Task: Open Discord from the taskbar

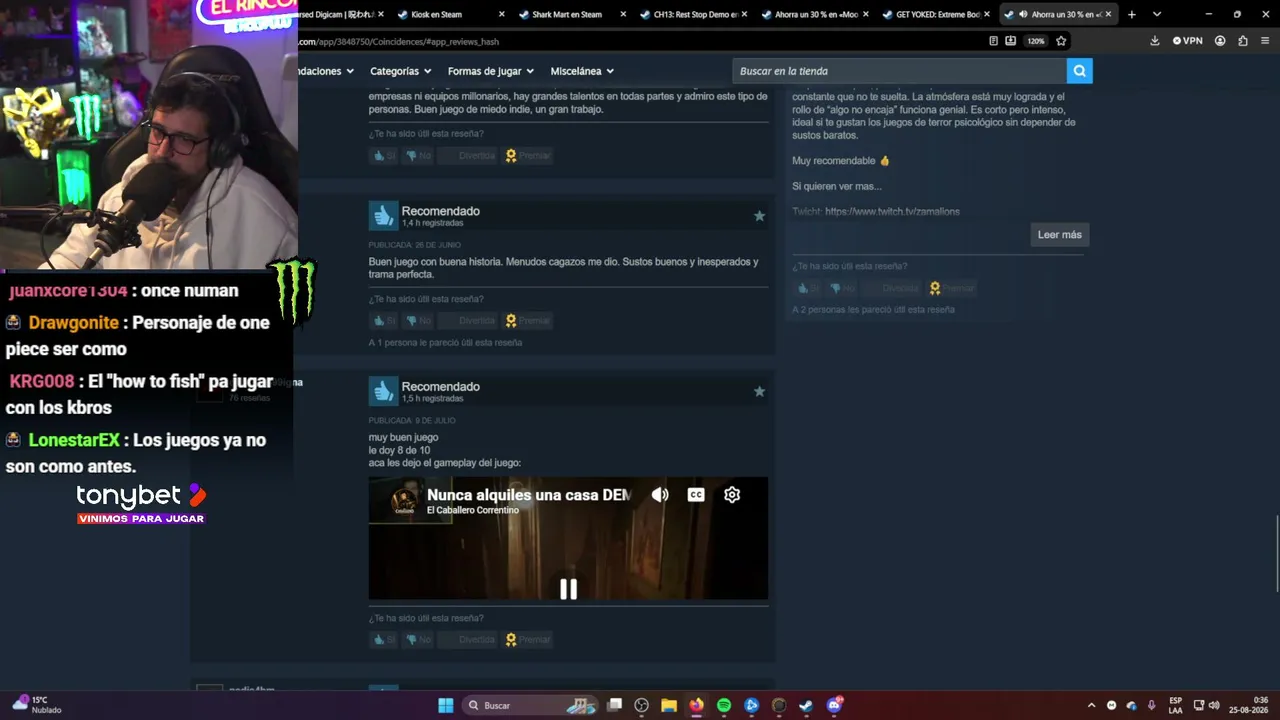Action: tap(834, 705)
